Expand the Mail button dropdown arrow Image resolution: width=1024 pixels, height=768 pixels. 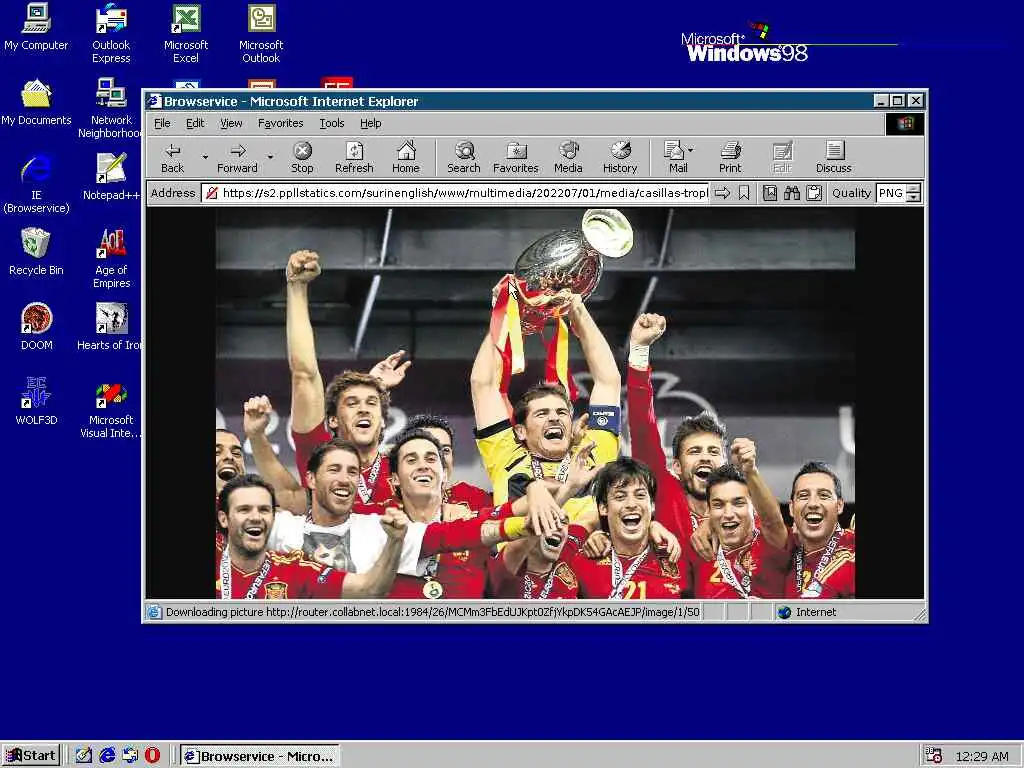[691, 150]
